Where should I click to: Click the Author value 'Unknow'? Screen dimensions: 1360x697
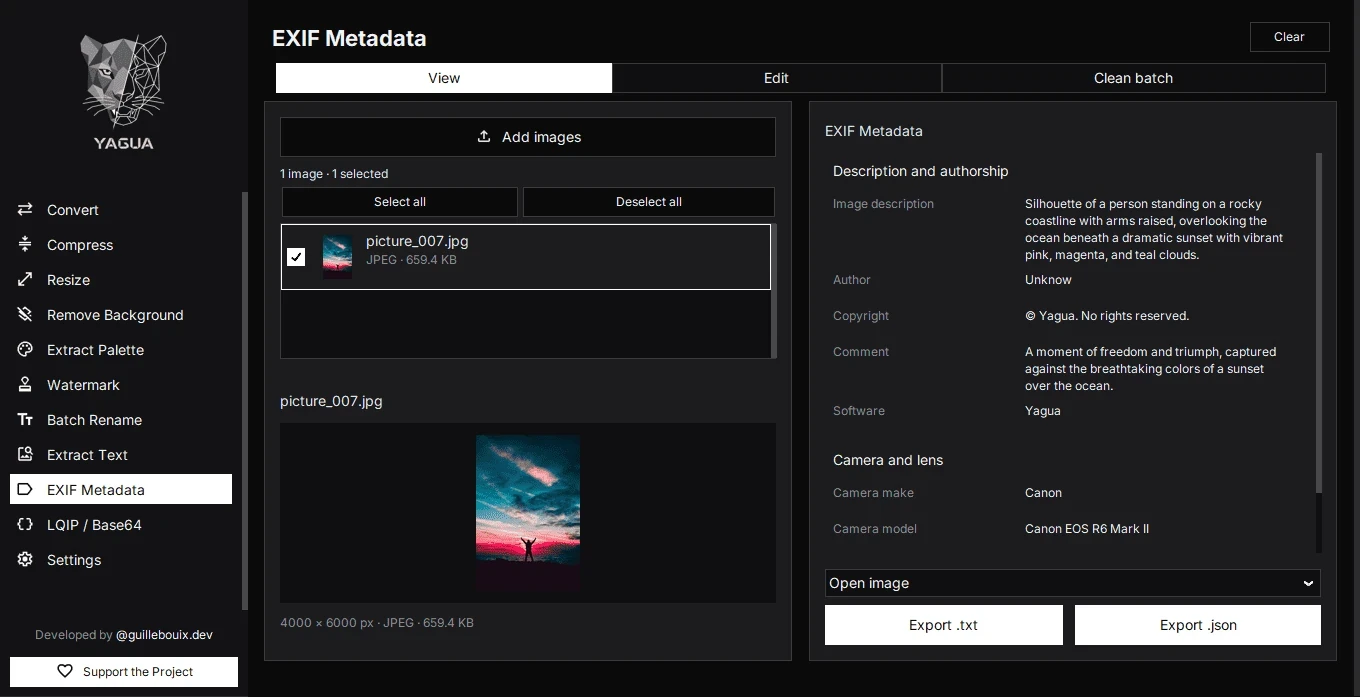point(1048,280)
